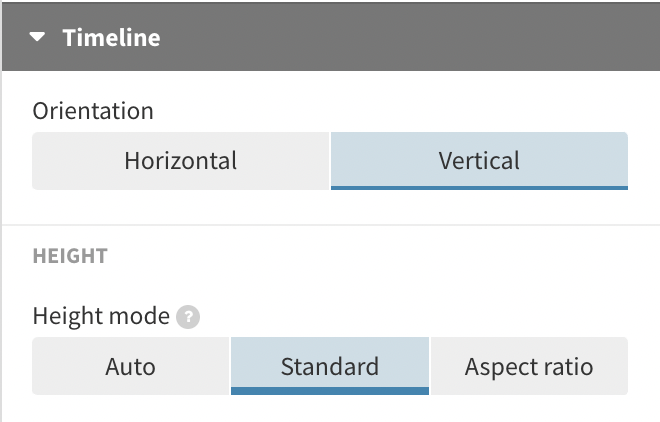This screenshot has height=422, width=660.
Task: Click the Orientation label
Action: [93, 111]
